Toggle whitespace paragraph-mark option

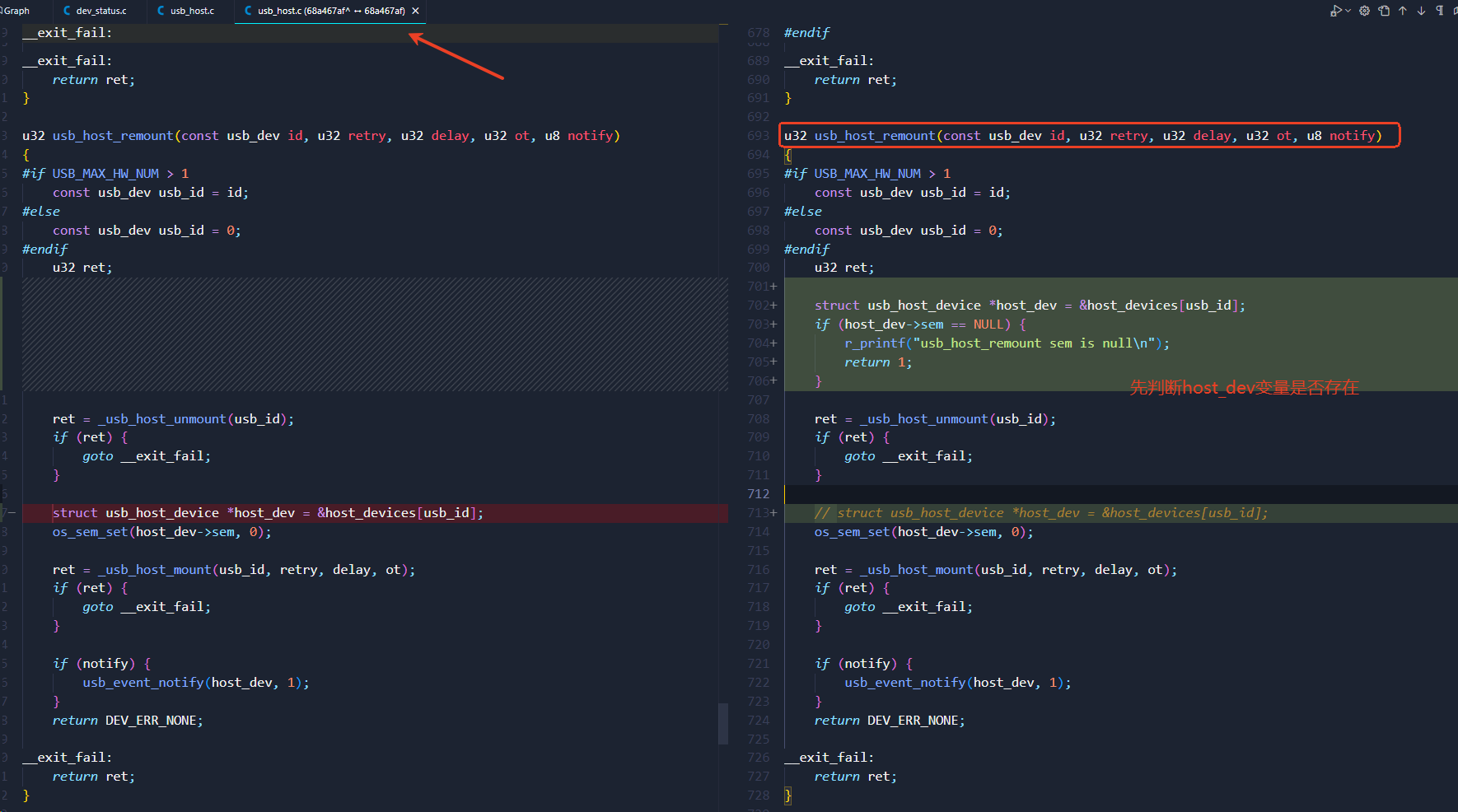(x=1440, y=11)
